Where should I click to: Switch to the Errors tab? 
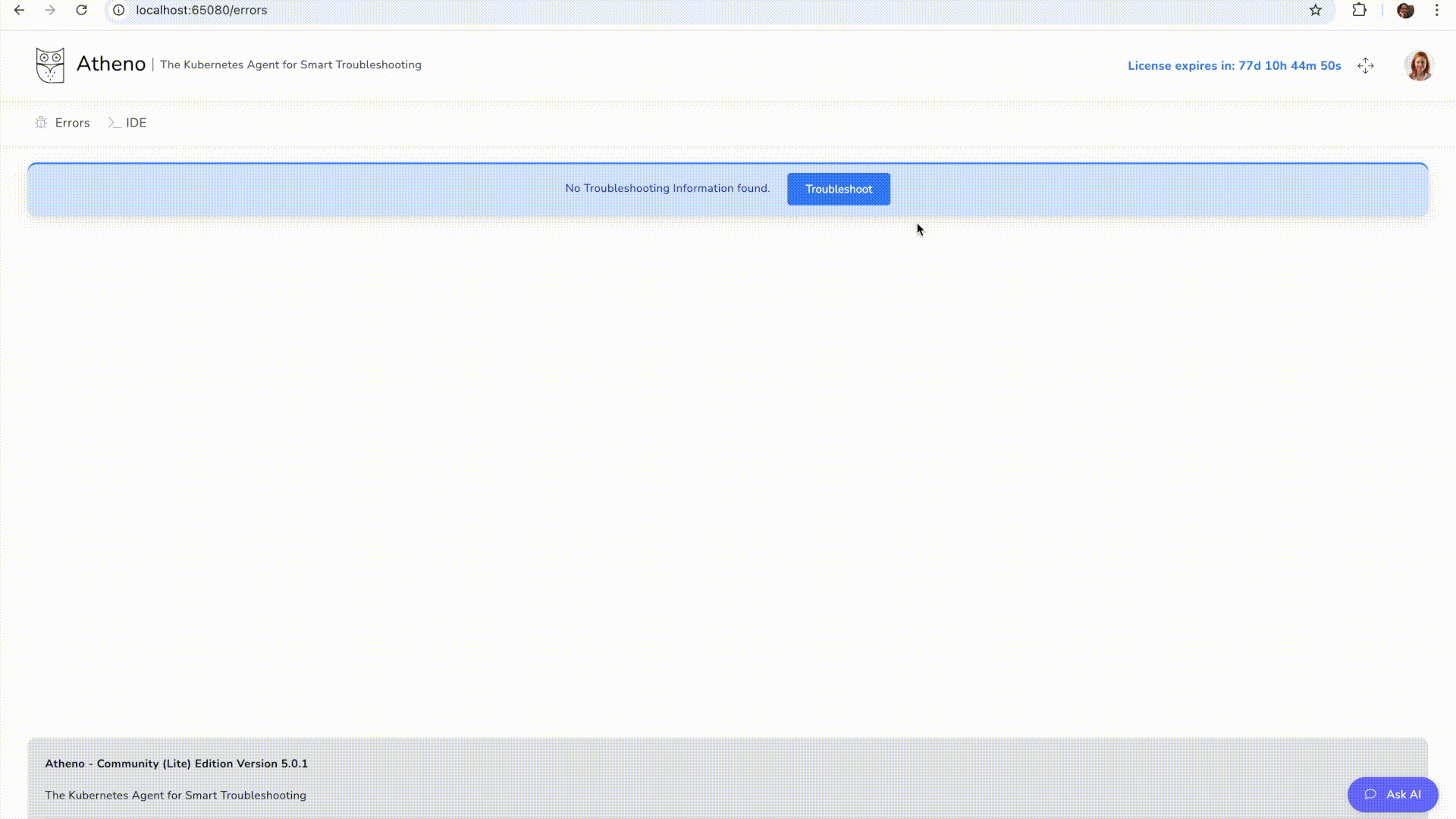(72, 123)
